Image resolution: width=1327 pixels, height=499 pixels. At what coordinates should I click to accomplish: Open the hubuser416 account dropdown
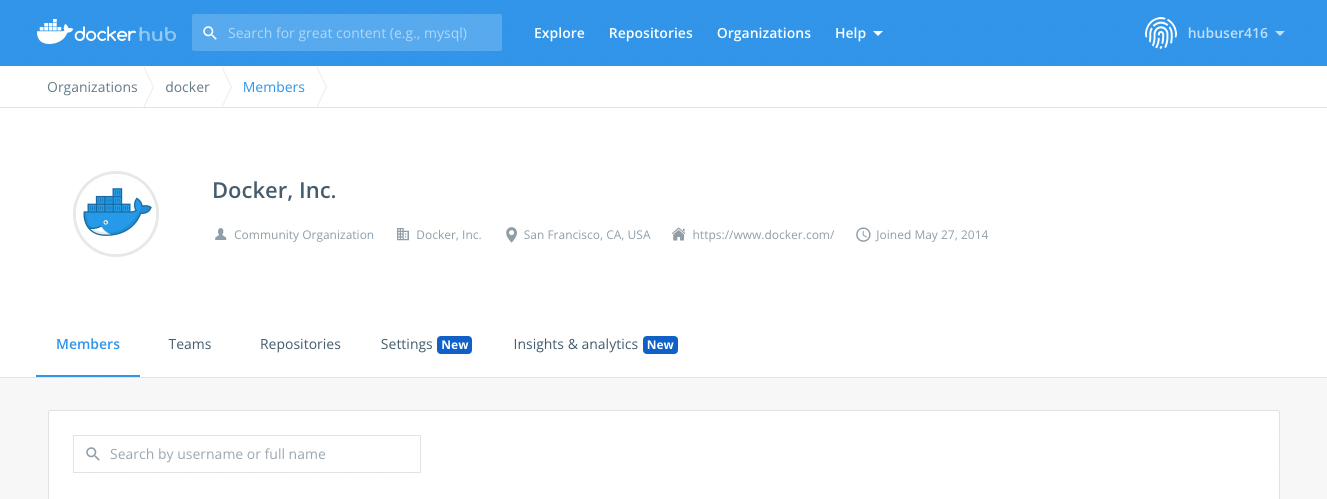click(1234, 33)
